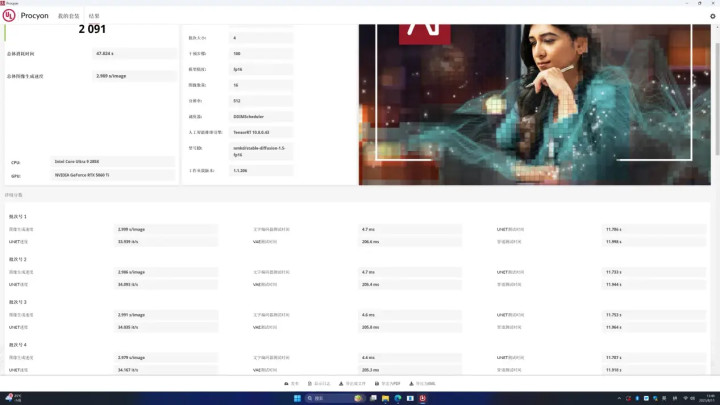
Task: Click batch 3 text encoder time 4.6 ms
Action: coord(410,315)
